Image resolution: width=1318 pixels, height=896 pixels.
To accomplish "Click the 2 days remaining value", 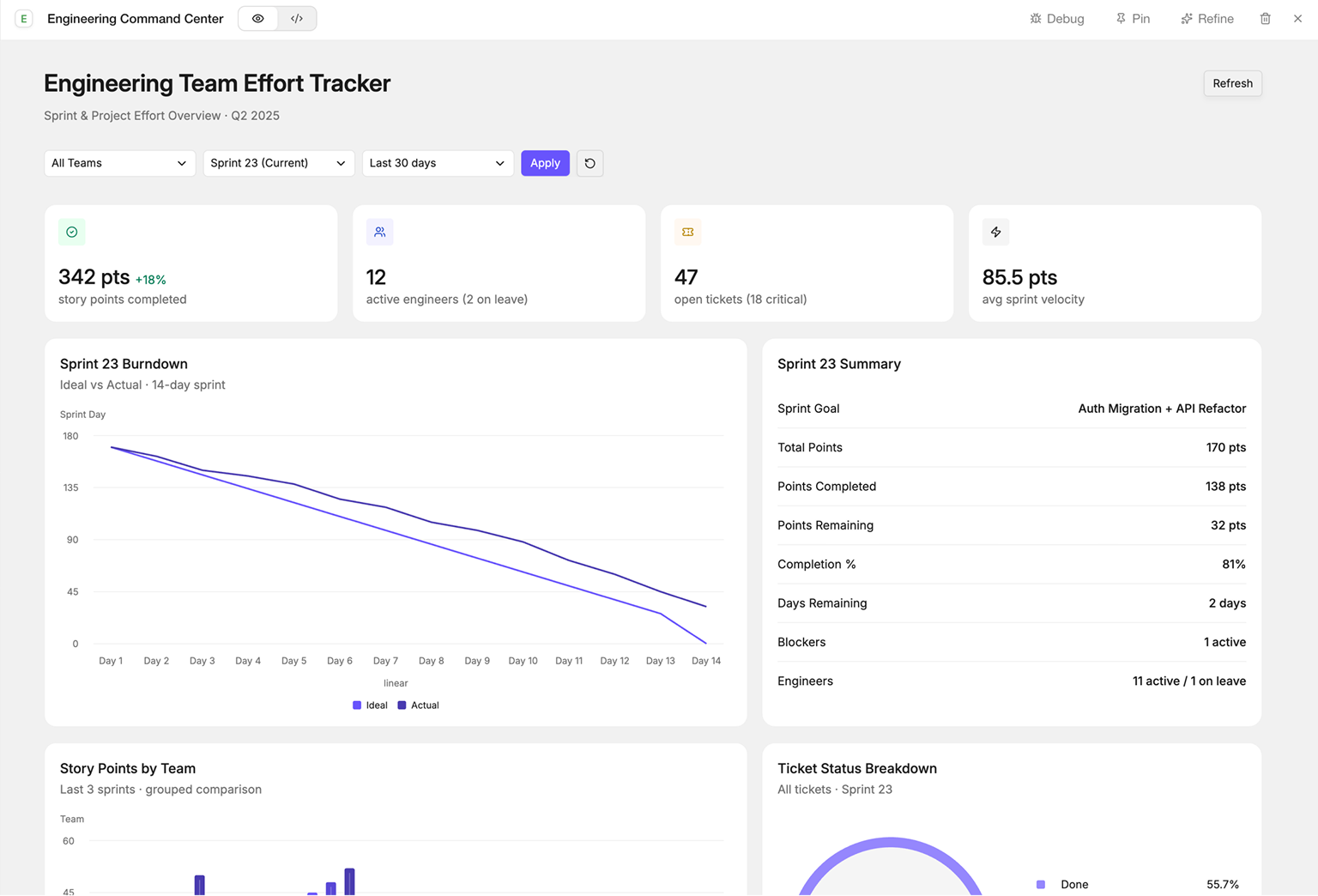I will 1227,603.
